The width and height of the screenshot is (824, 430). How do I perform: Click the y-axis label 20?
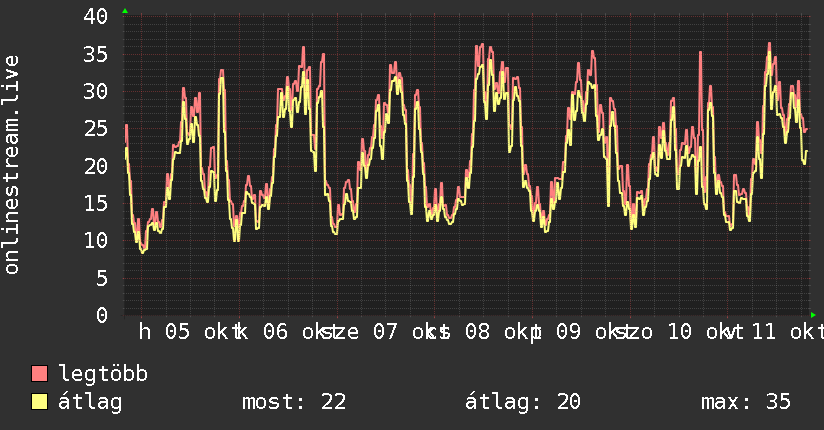[96, 166]
